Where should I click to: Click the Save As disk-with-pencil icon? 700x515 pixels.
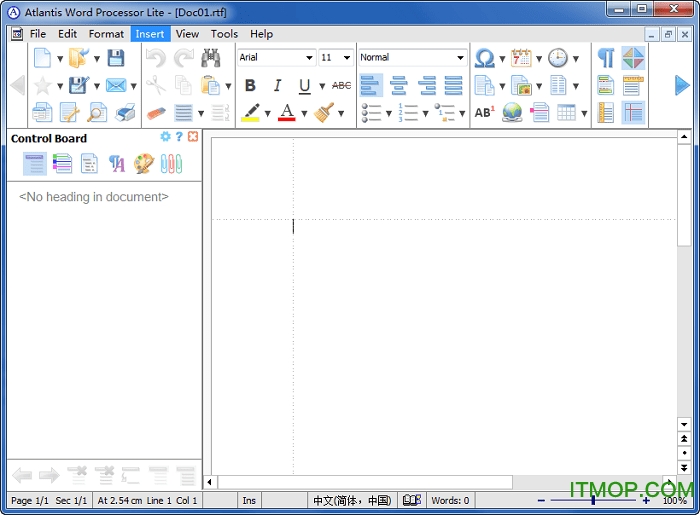[79, 85]
